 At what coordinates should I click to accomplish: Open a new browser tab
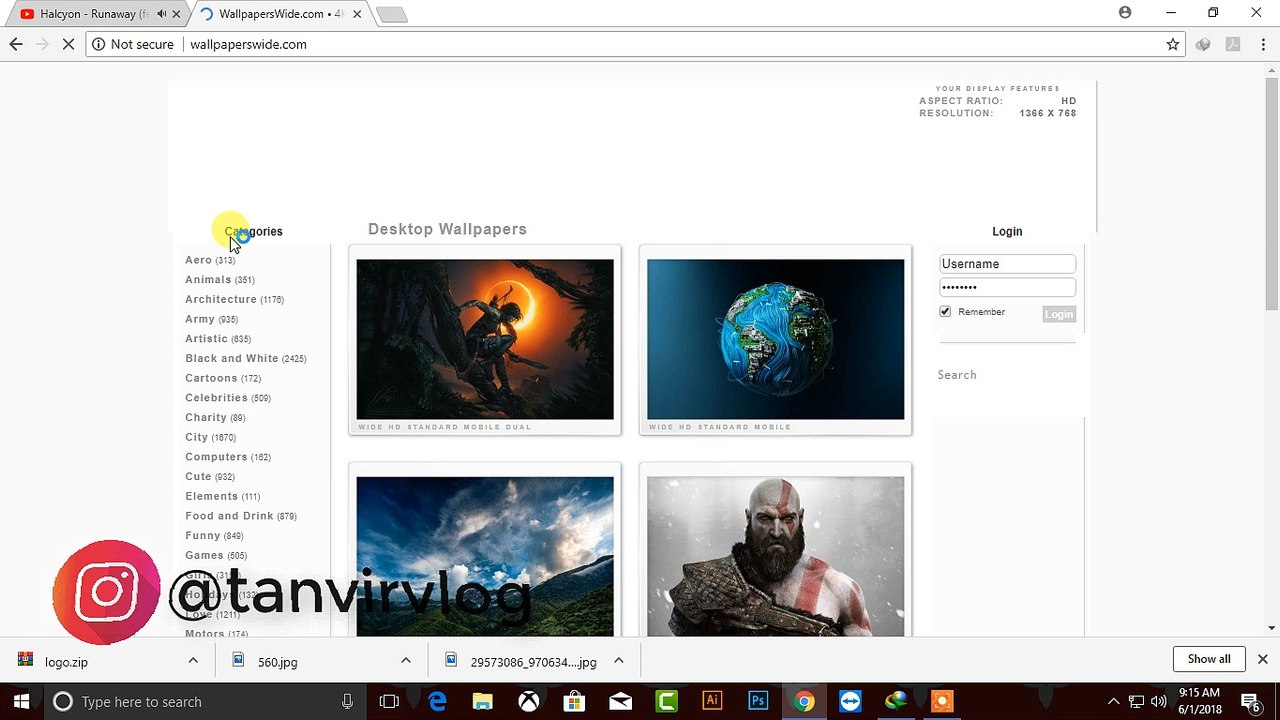click(x=392, y=14)
